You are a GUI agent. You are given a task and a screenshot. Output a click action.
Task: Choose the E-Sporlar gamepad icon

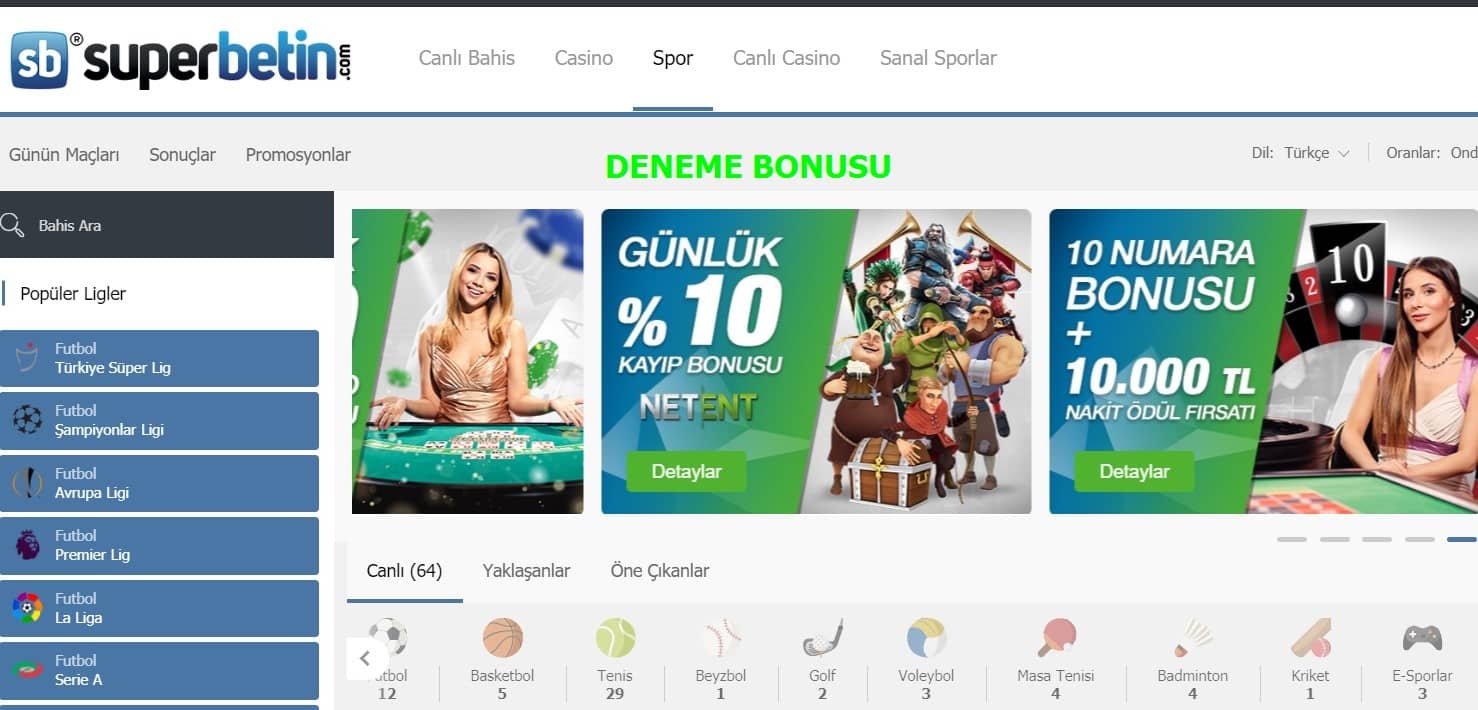click(1422, 637)
